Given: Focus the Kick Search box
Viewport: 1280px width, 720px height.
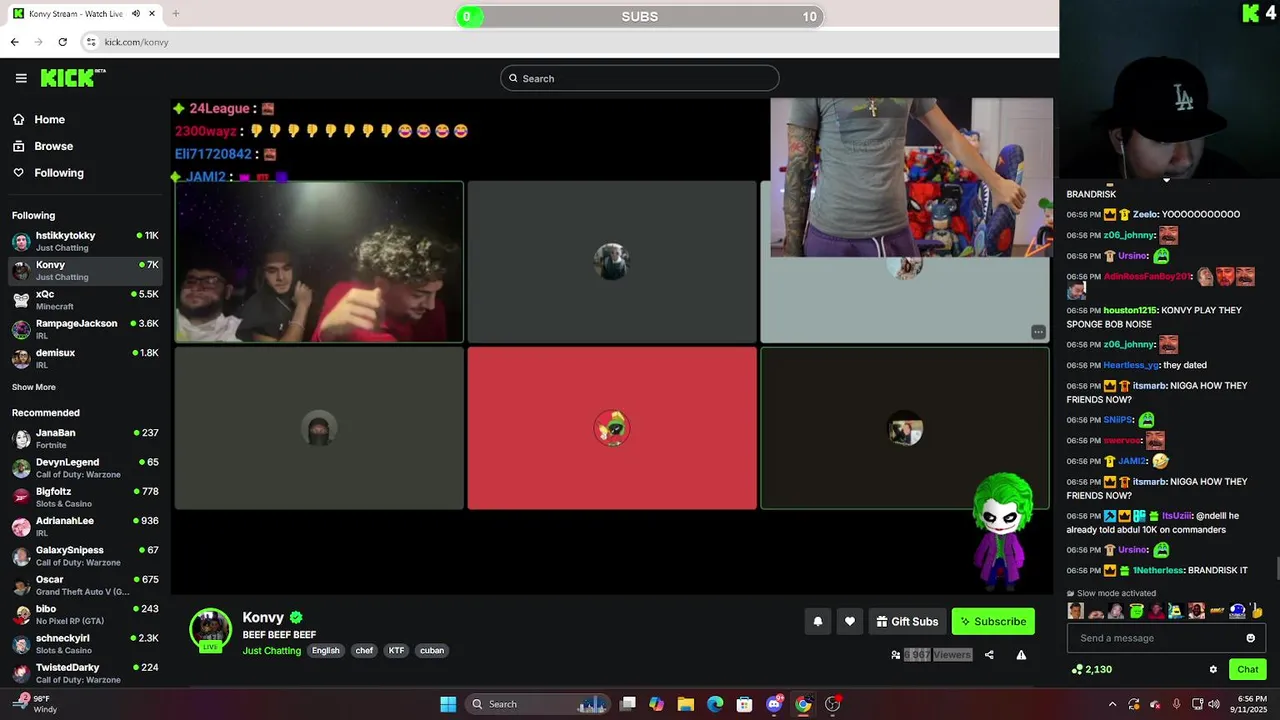Looking at the screenshot, I should tap(640, 78).
